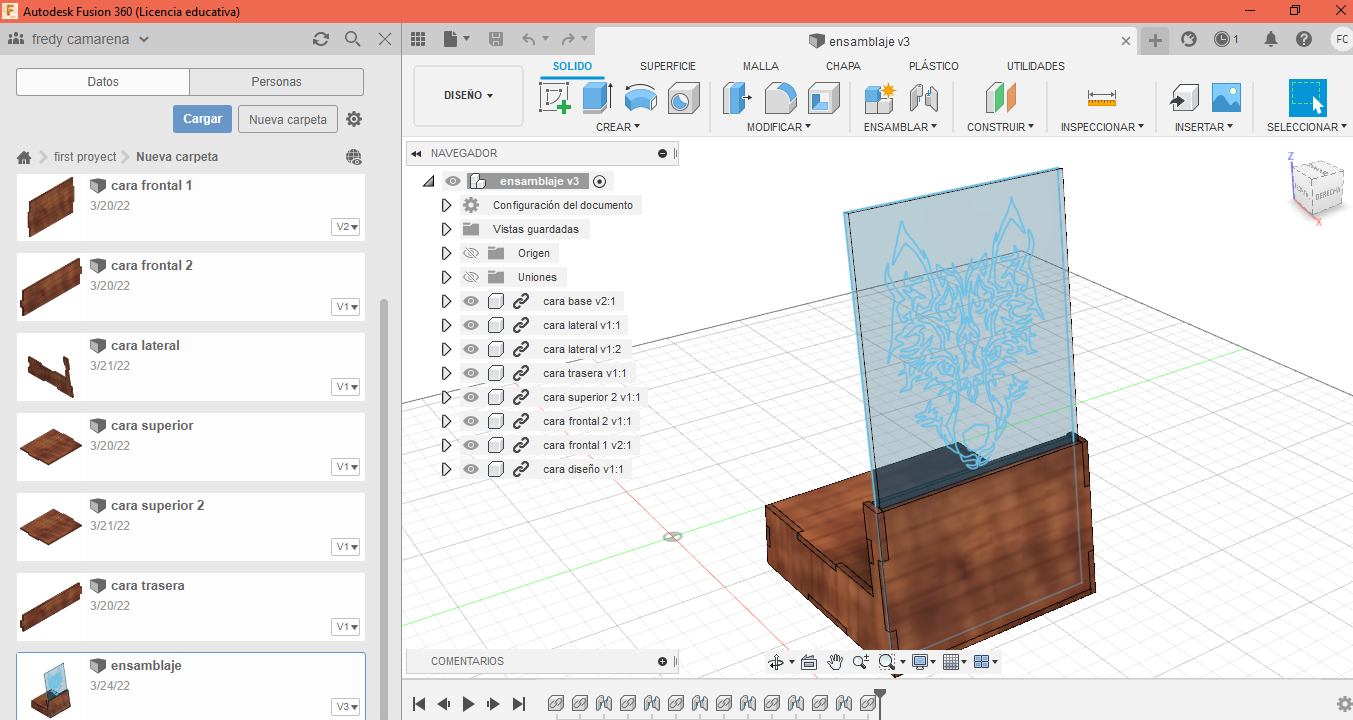Select the Fillet tool icon
Viewport: 1353px width, 720px height.
pos(781,98)
